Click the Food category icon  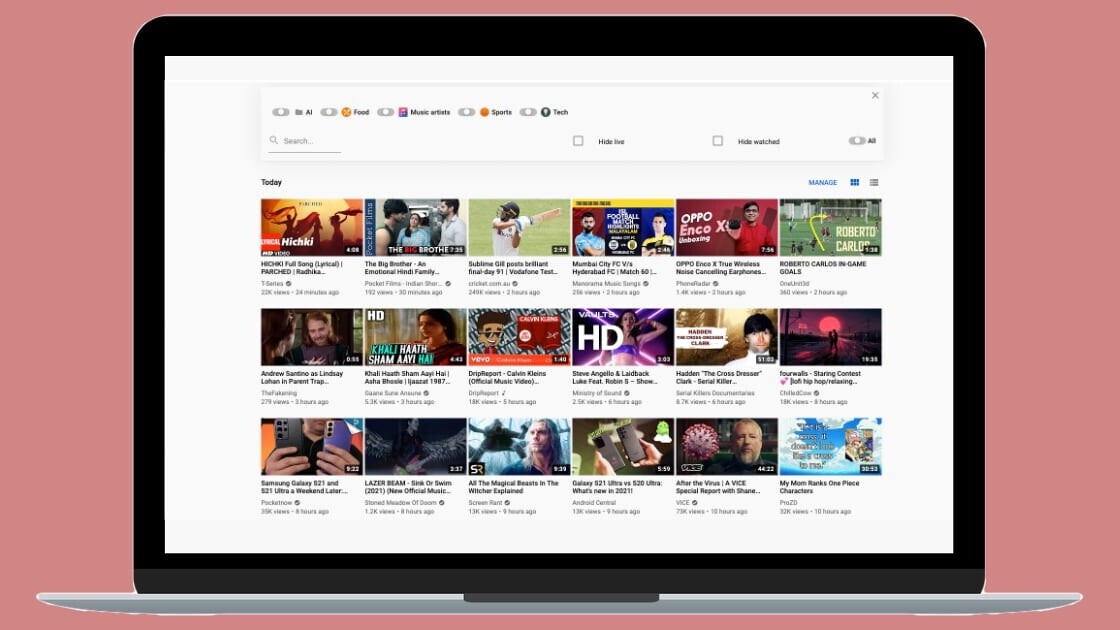point(346,112)
